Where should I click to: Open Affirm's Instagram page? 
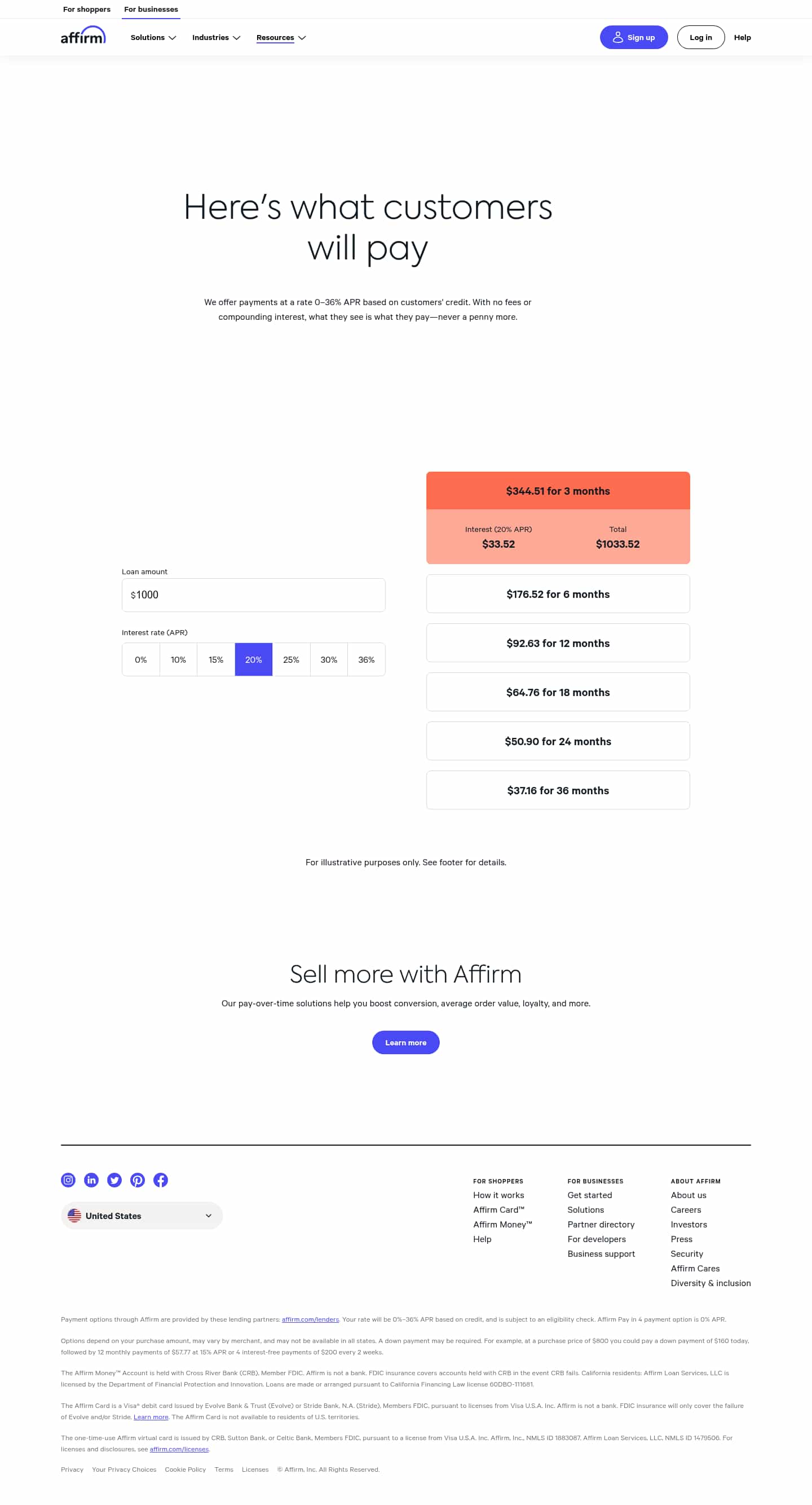(x=68, y=1180)
